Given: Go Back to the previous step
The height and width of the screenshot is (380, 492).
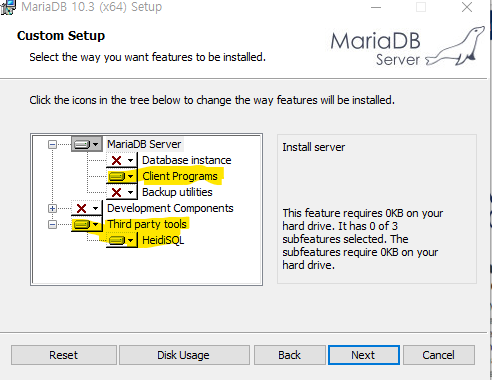Looking at the screenshot, I should (x=290, y=355).
